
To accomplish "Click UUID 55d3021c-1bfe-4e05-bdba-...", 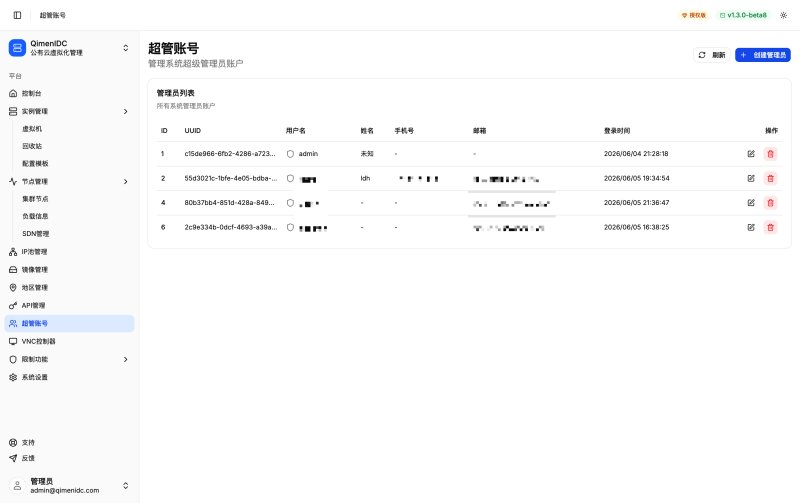I will click(231, 179).
